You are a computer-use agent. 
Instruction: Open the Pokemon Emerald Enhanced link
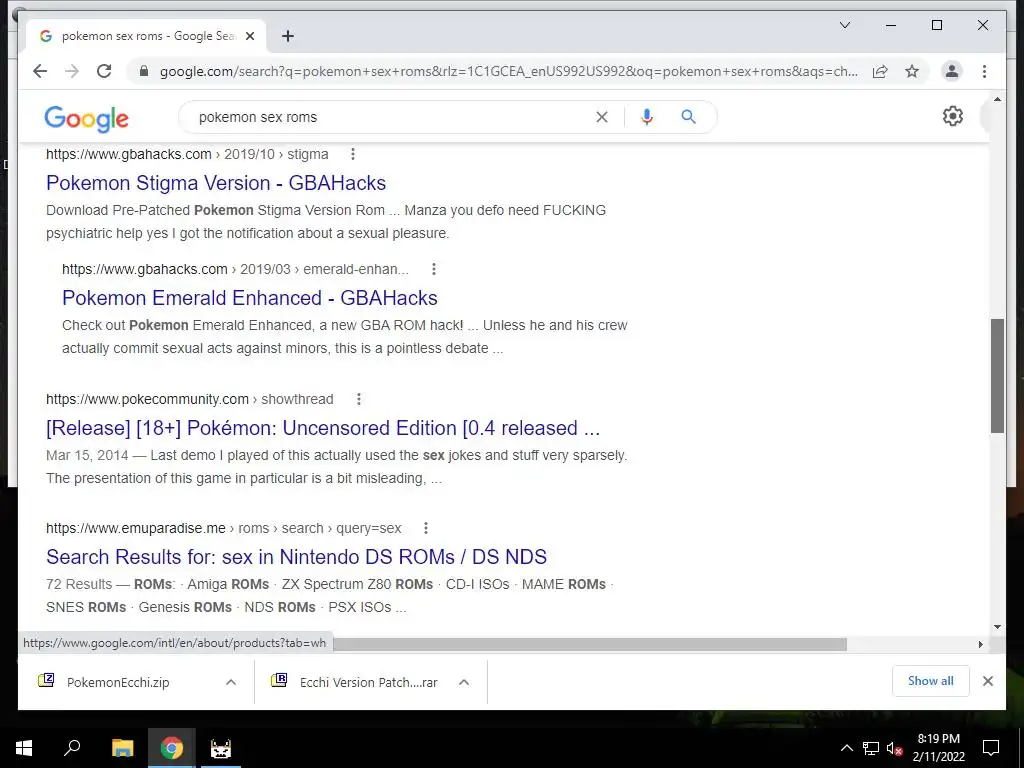click(249, 298)
